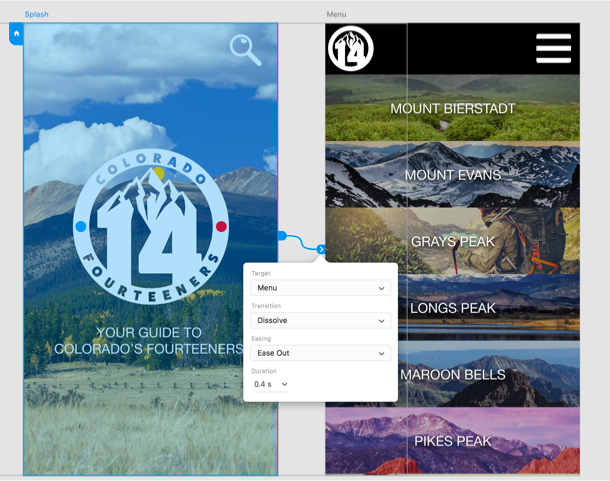This screenshot has width=610, height=481.
Task: Click the blue home artboard icon
Action: (16, 34)
